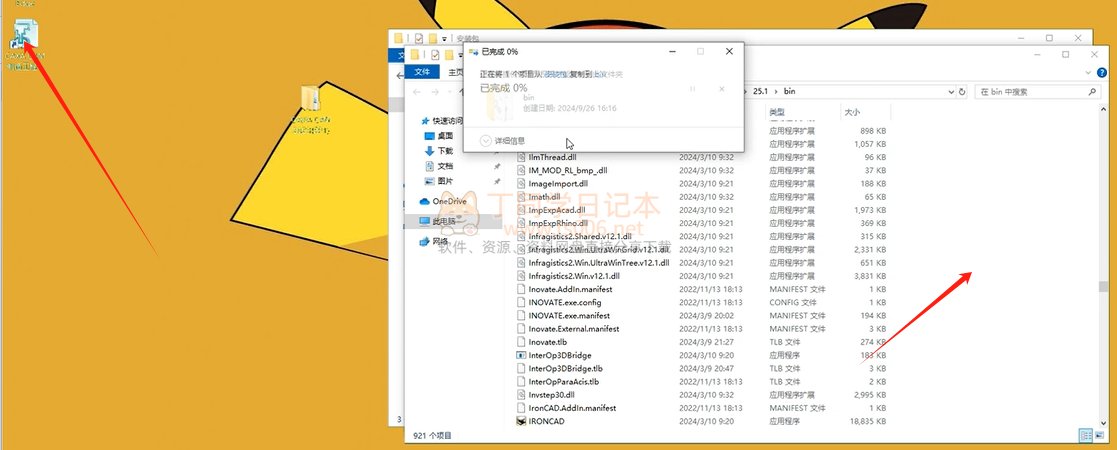Click the 2024/3/9 21:27 date cell

tap(707, 342)
